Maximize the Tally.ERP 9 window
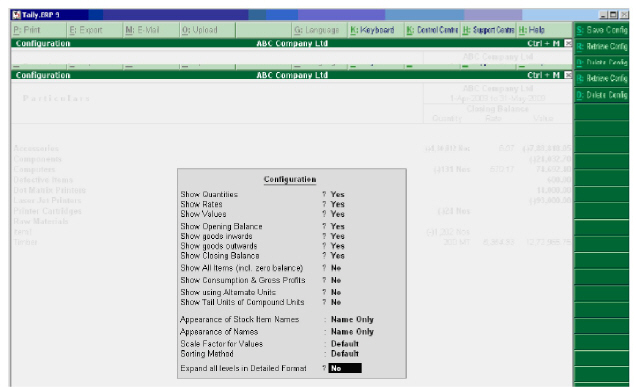 click(613, 15)
